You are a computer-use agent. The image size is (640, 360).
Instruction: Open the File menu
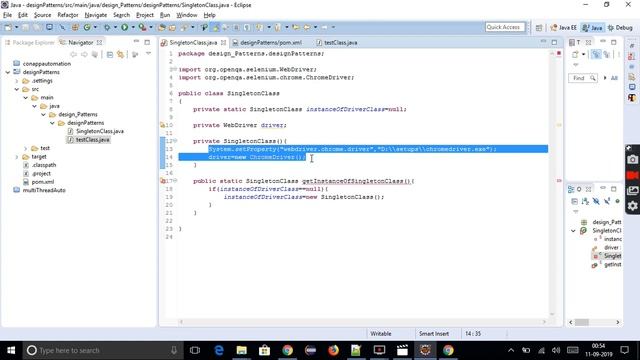point(7,15)
